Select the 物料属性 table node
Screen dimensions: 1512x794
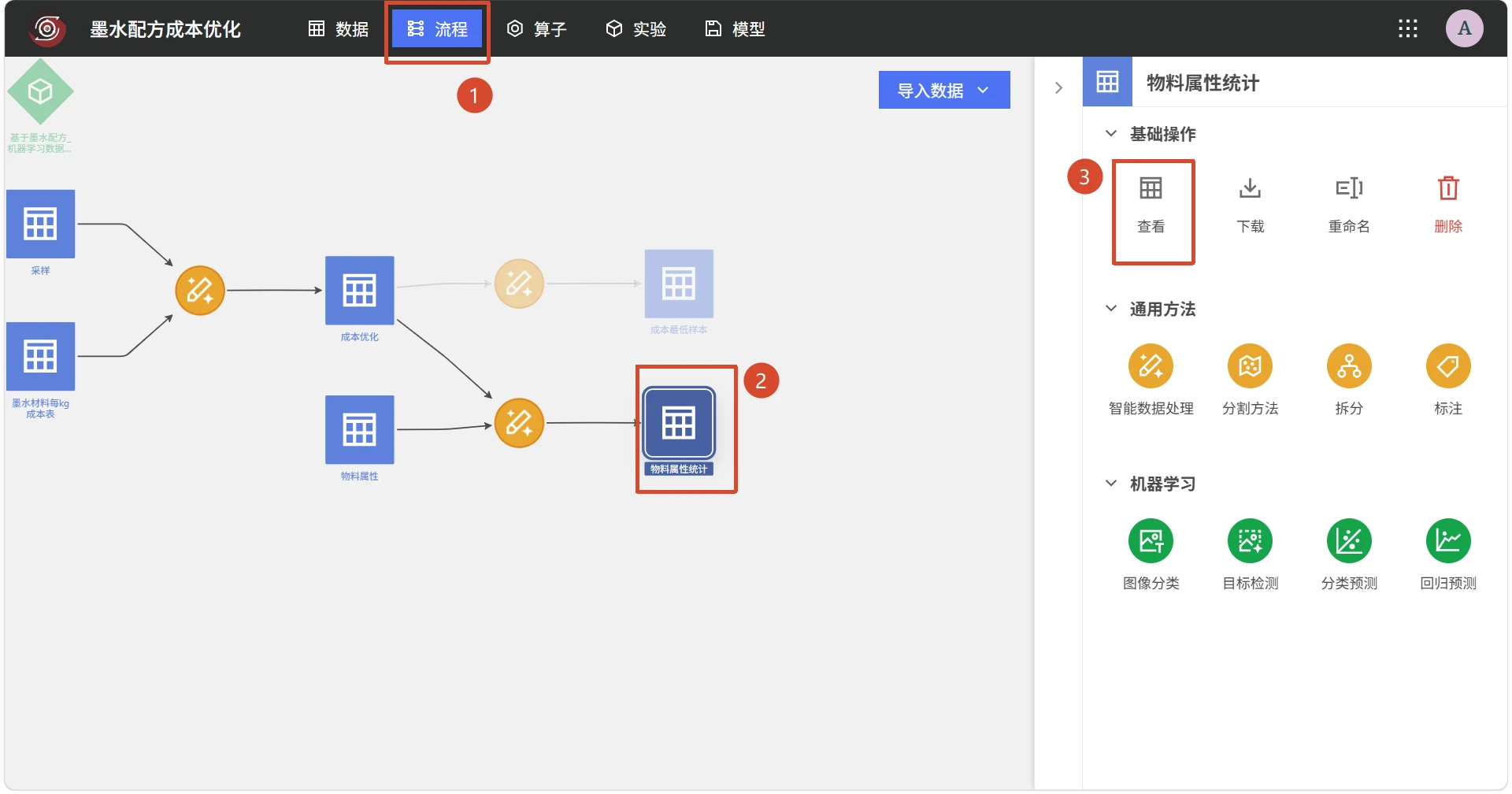pyautogui.click(x=360, y=429)
